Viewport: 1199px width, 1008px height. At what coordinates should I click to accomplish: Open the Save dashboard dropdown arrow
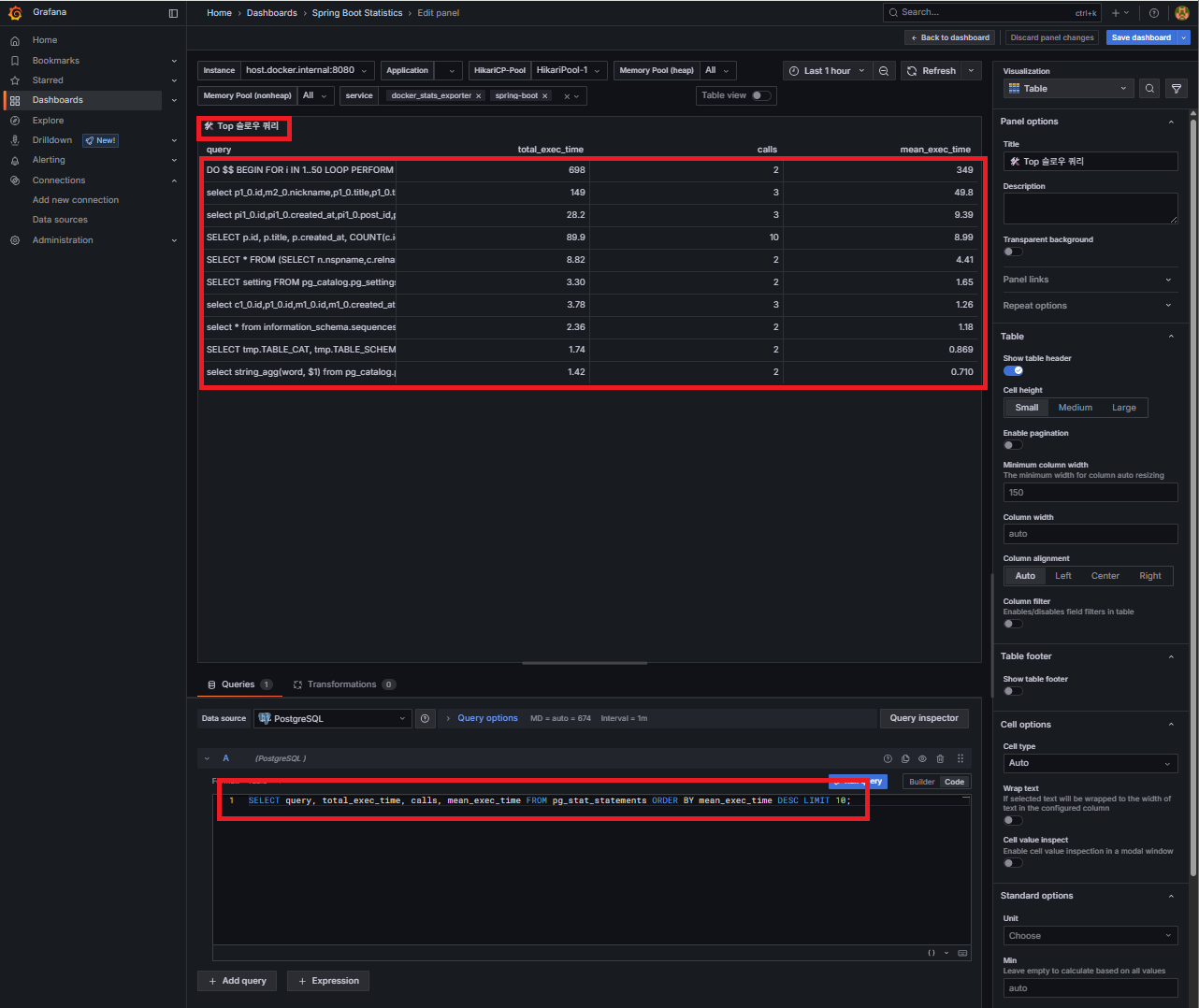(1184, 37)
